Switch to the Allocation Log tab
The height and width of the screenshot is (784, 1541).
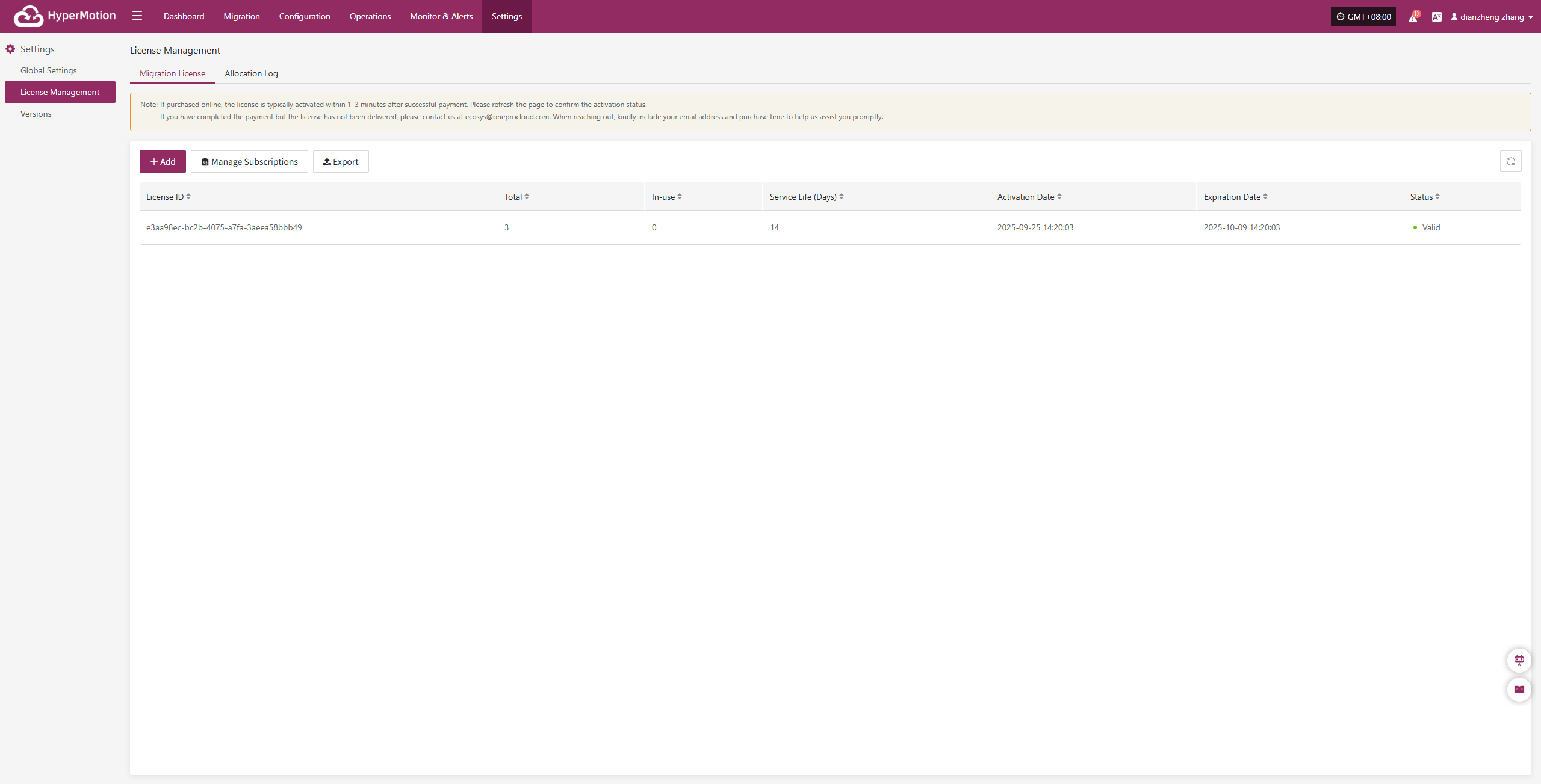tap(251, 73)
